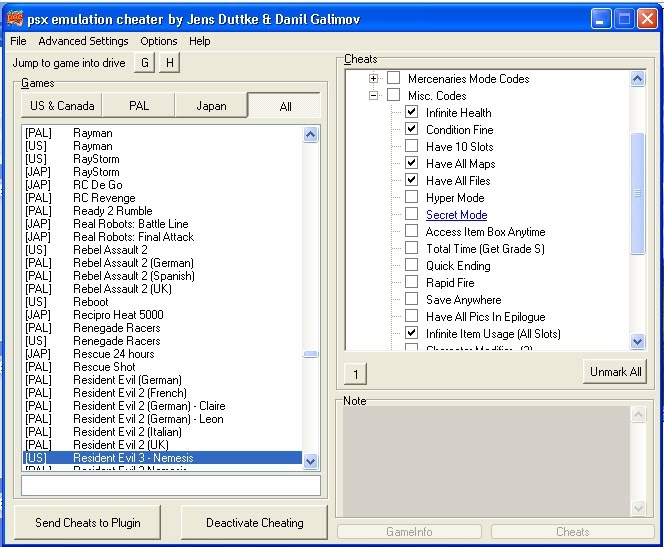Select Rescue 24 hours
Image resolution: width=664 pixels, height=547 pixels.
(163, 354)
